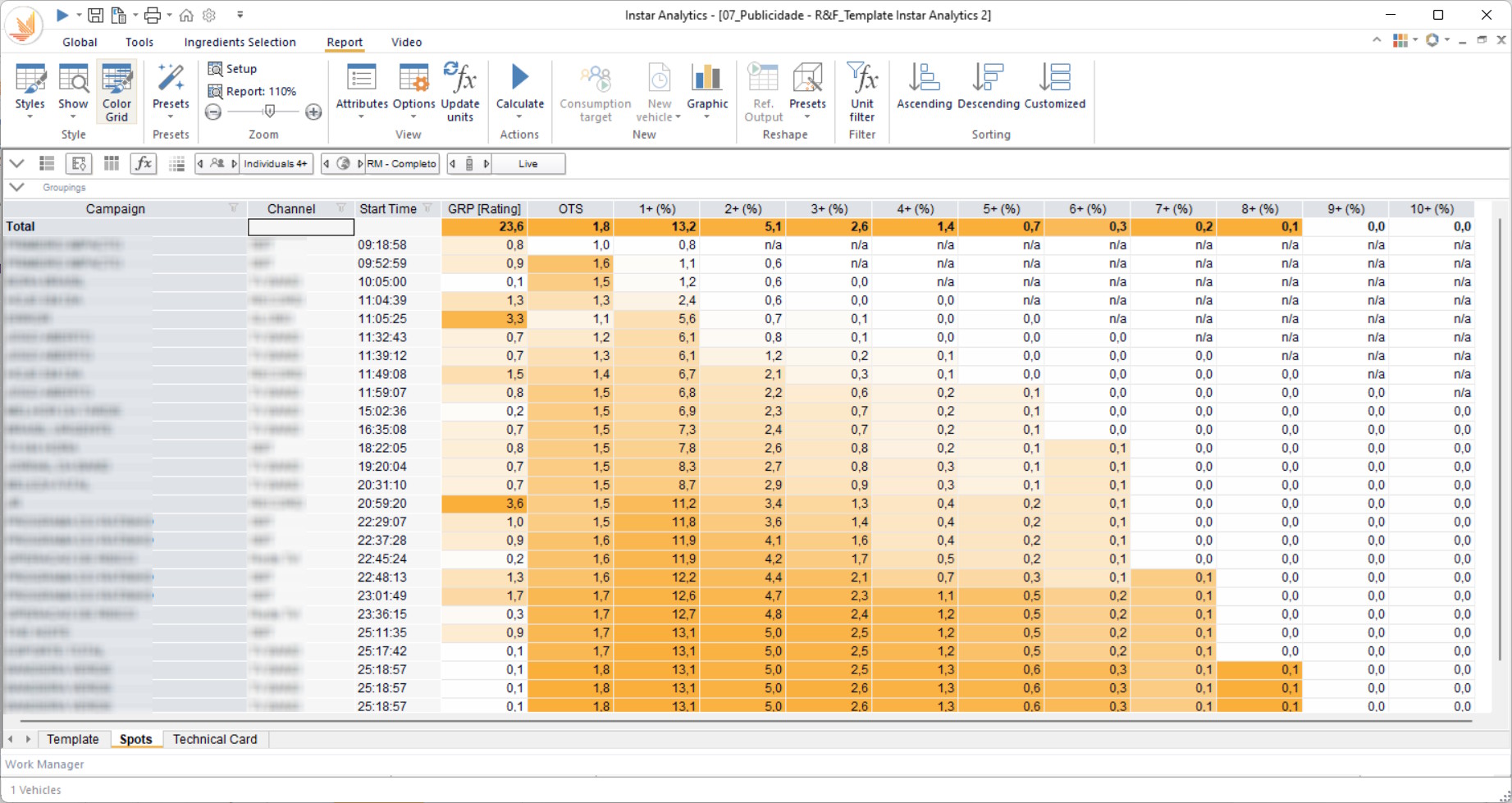
Task: Open the Campaign column filter
Action: (x=233, y=209)
